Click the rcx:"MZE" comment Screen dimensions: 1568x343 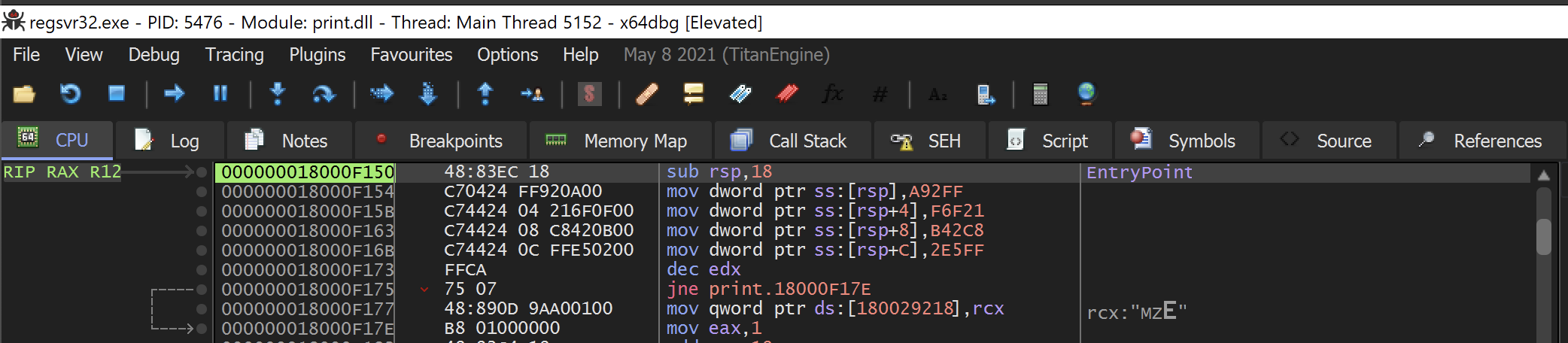(1137, 312)
